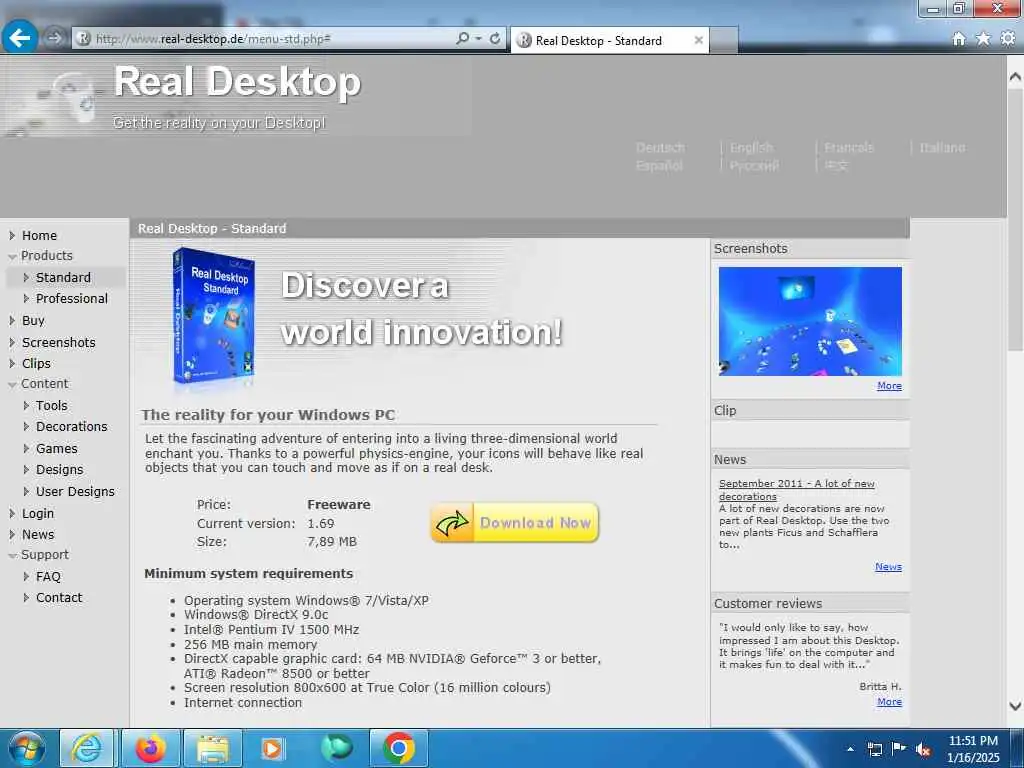Open Contact under Support

click(x=59, y=598)
